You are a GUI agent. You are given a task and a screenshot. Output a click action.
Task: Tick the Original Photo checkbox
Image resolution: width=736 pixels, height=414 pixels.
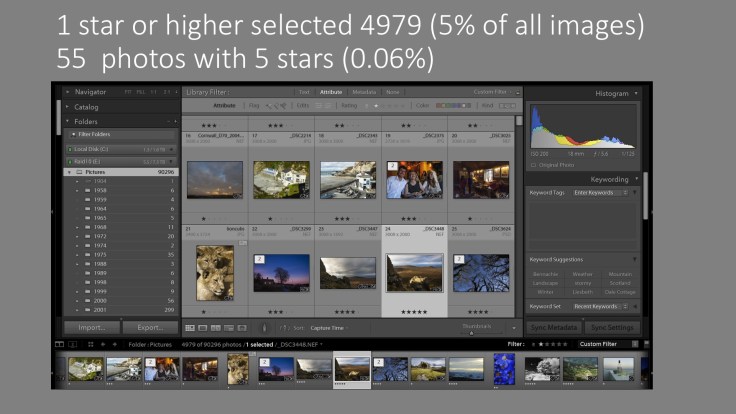click(533, 165)
